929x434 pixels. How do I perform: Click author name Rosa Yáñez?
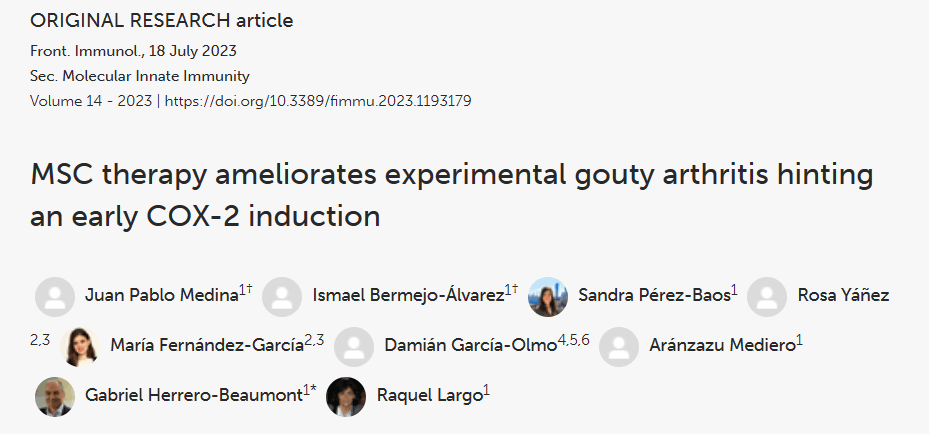[x=843, y=296]
